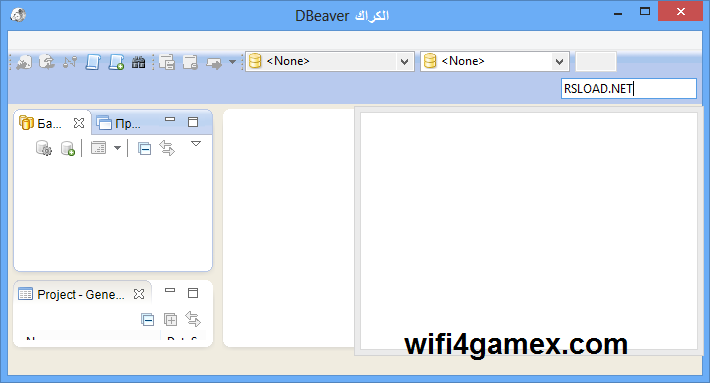This screenshot has width=710, height=383.
Task: Open the second <None> database dropdown
Action: point(494,61)
